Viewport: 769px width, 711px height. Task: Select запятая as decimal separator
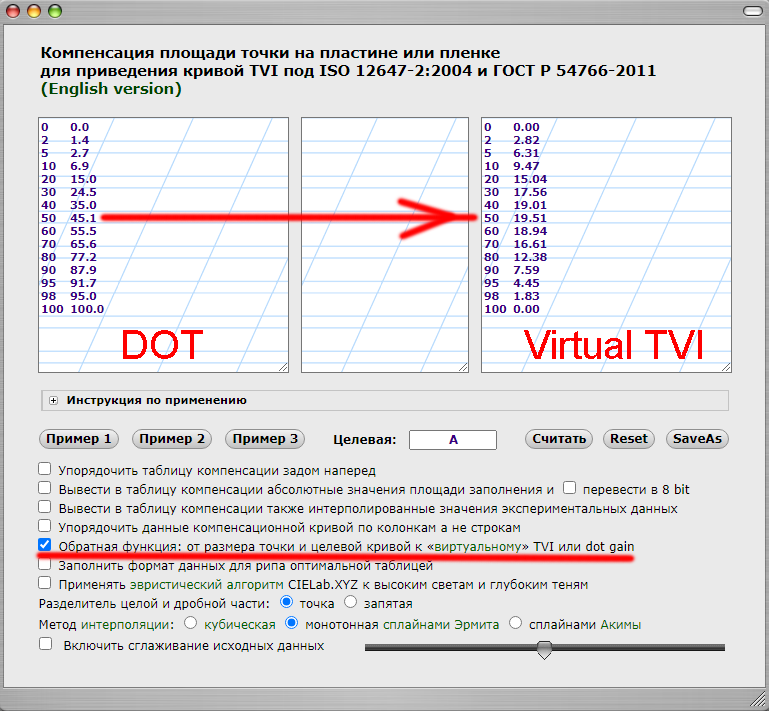(350, 602)
